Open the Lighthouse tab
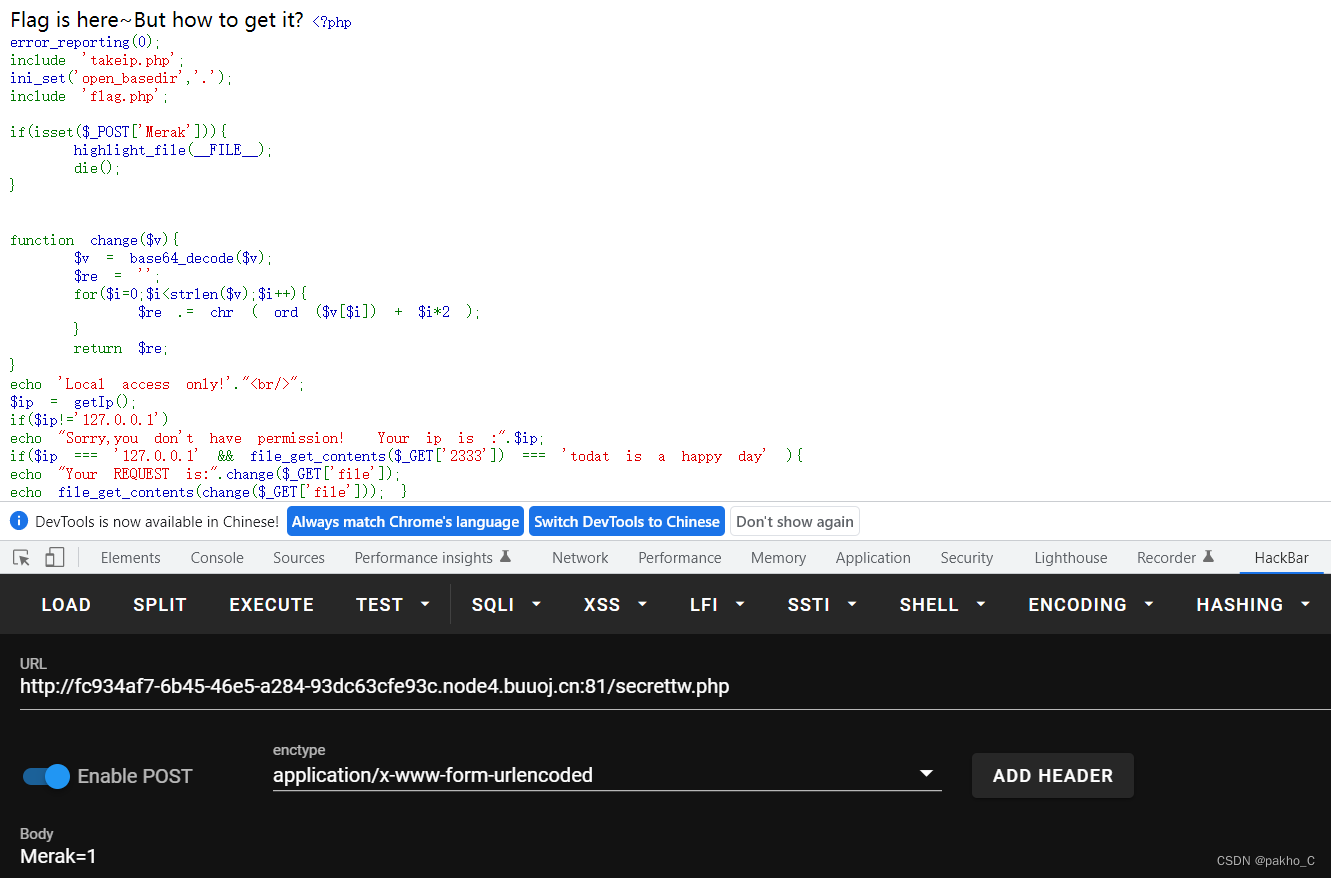 [1071, 558]
